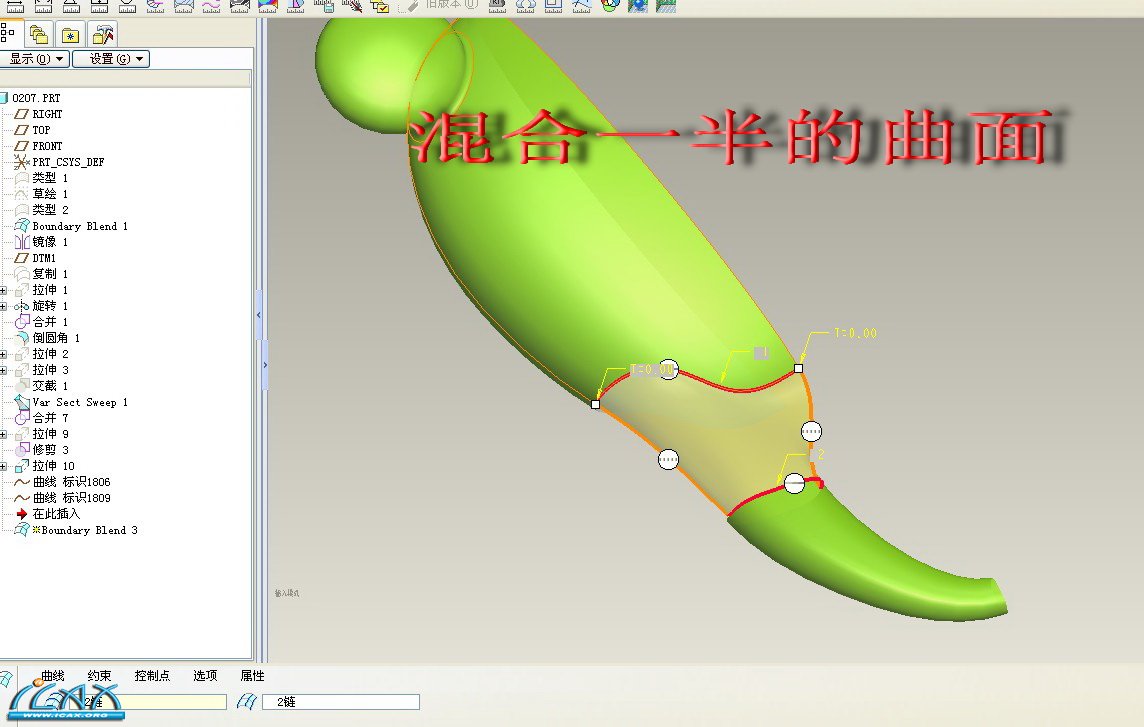
Task: Open the 约束 panel tab
Action: point(99,676)
